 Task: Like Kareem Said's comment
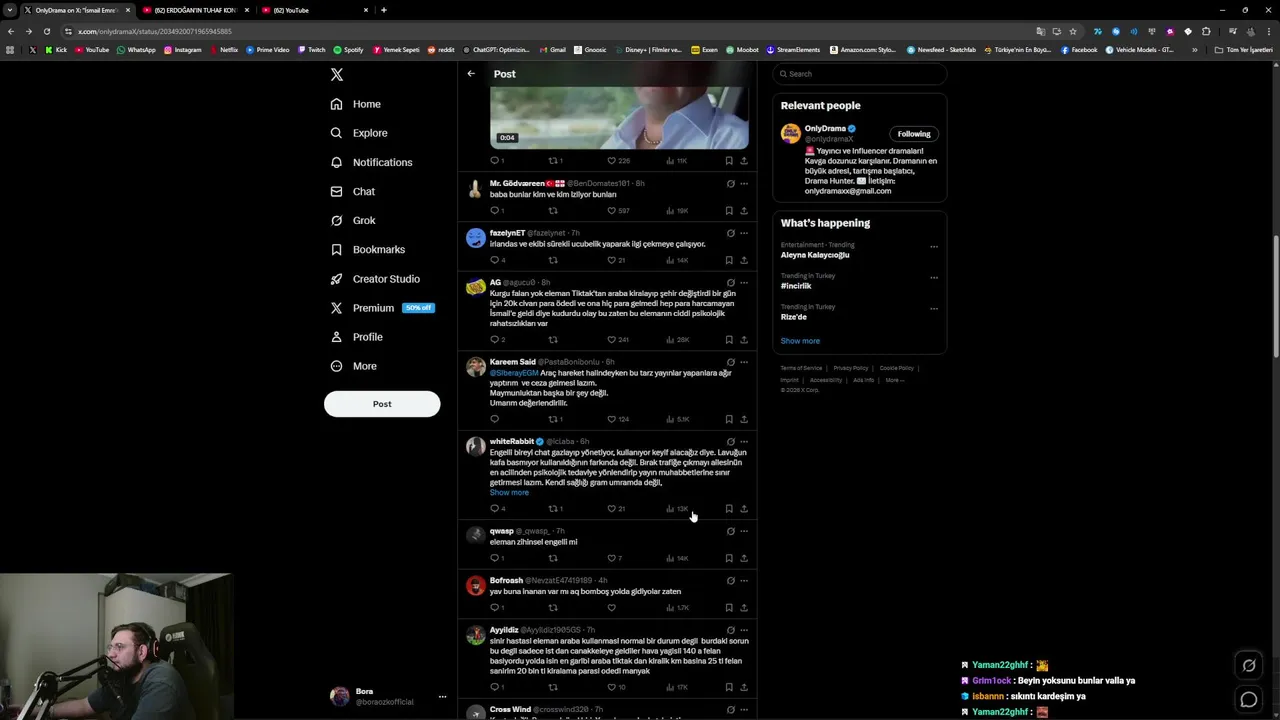click(612, 419)
